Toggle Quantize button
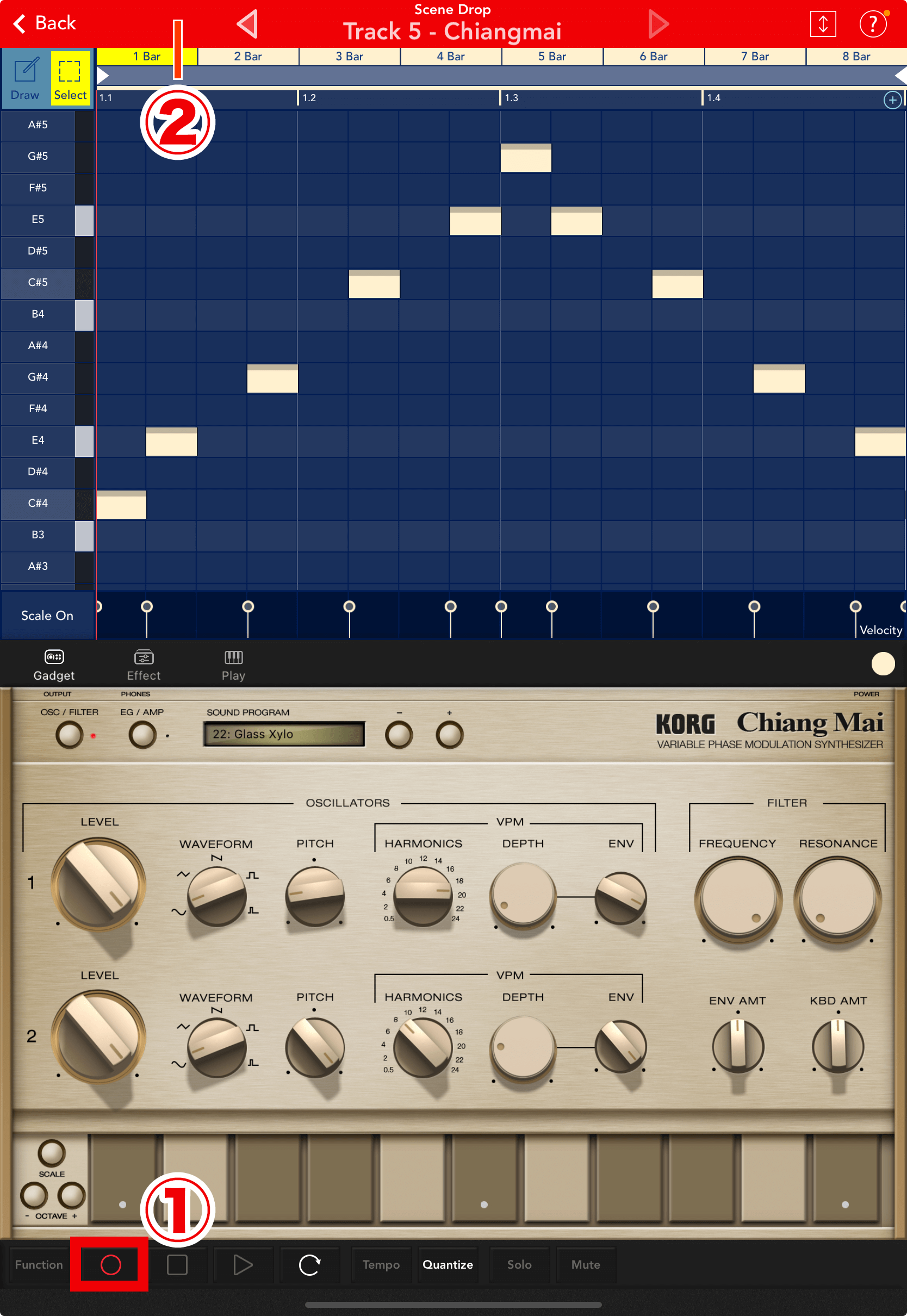The width and height of the screenshot is (907, 1316). click(x=448, y=1264)
